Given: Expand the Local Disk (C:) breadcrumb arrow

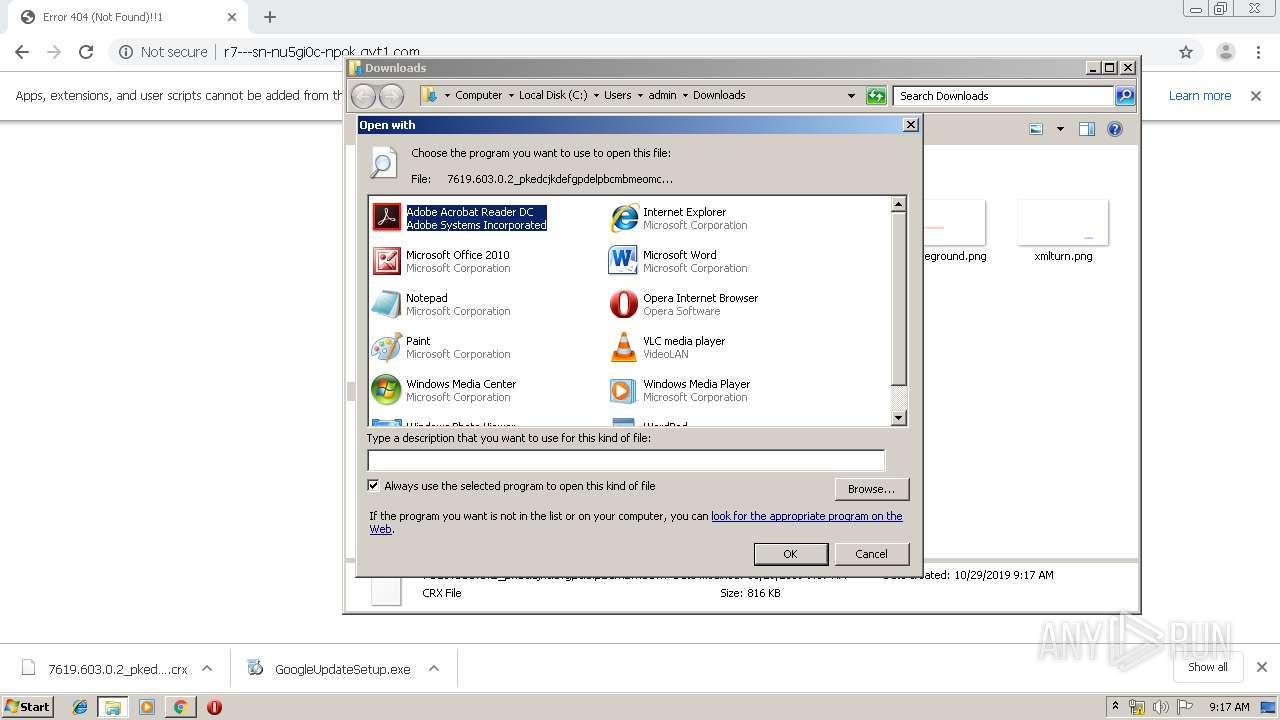Looking at the screenshot, I should (596, 96).
